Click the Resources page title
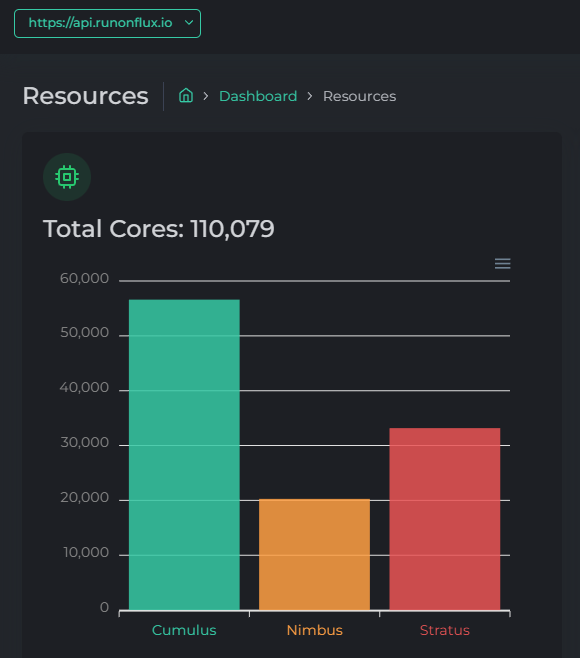 pos(85,96)
